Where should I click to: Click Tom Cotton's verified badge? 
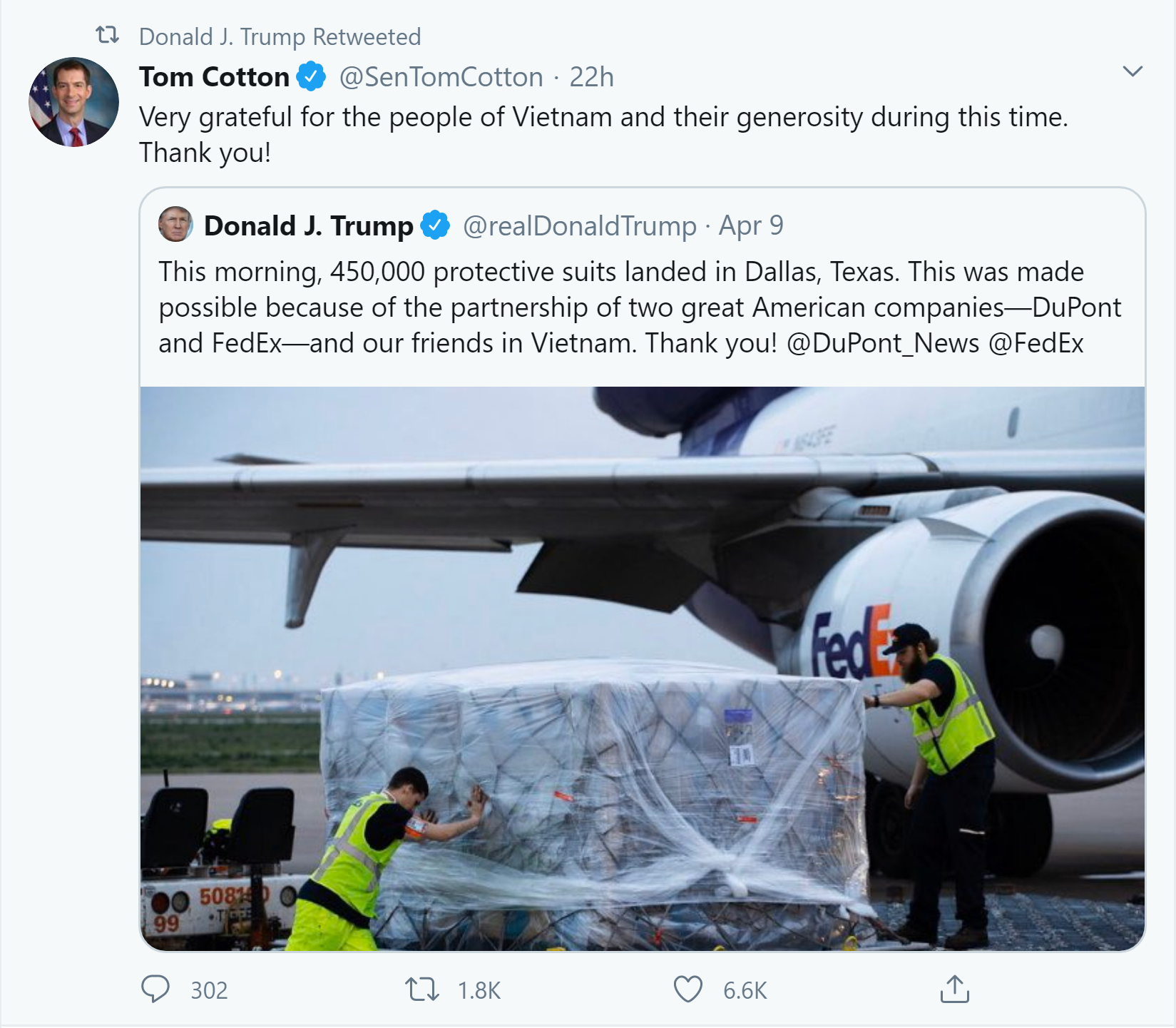click(x=311, y=76)
